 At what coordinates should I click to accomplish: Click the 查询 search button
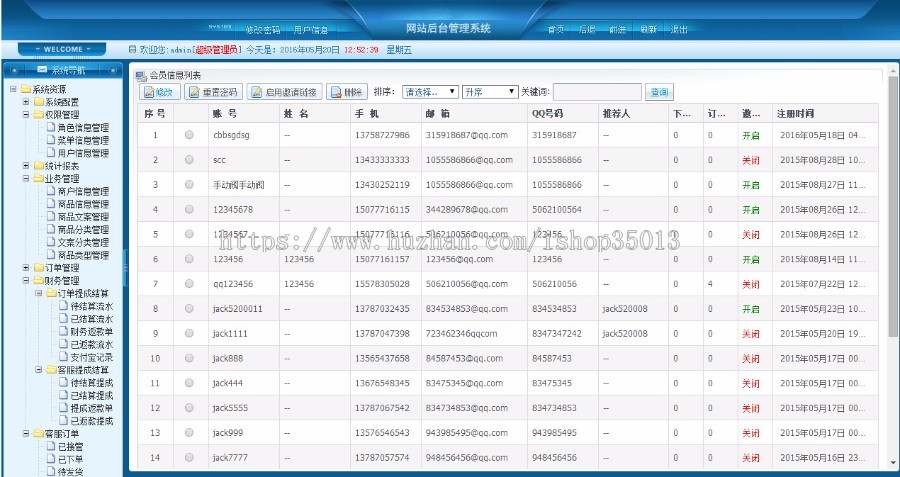click(x=659, y=92)
